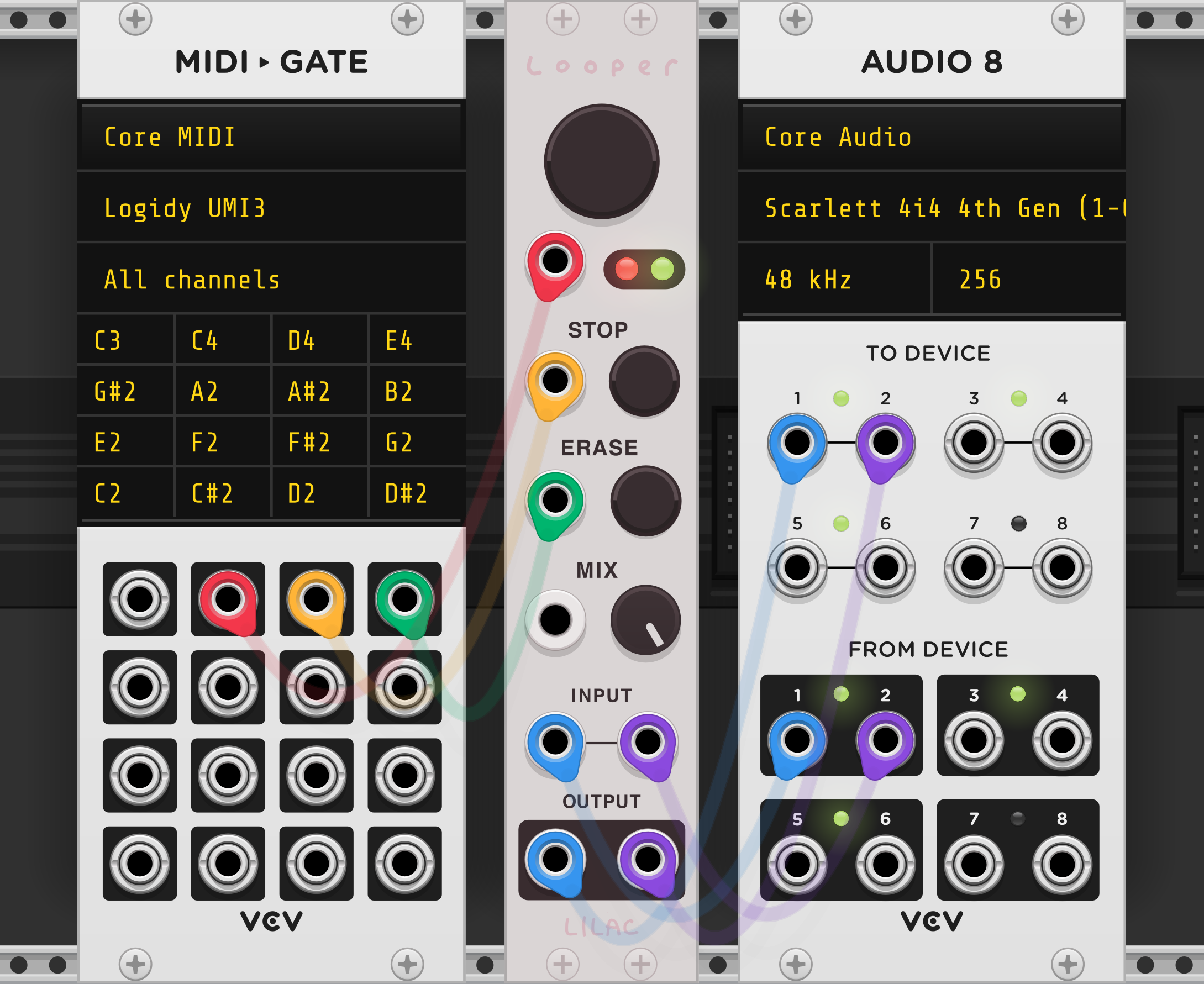Select the G2 note cell
1204x984 pixels.
click(417, 442)
